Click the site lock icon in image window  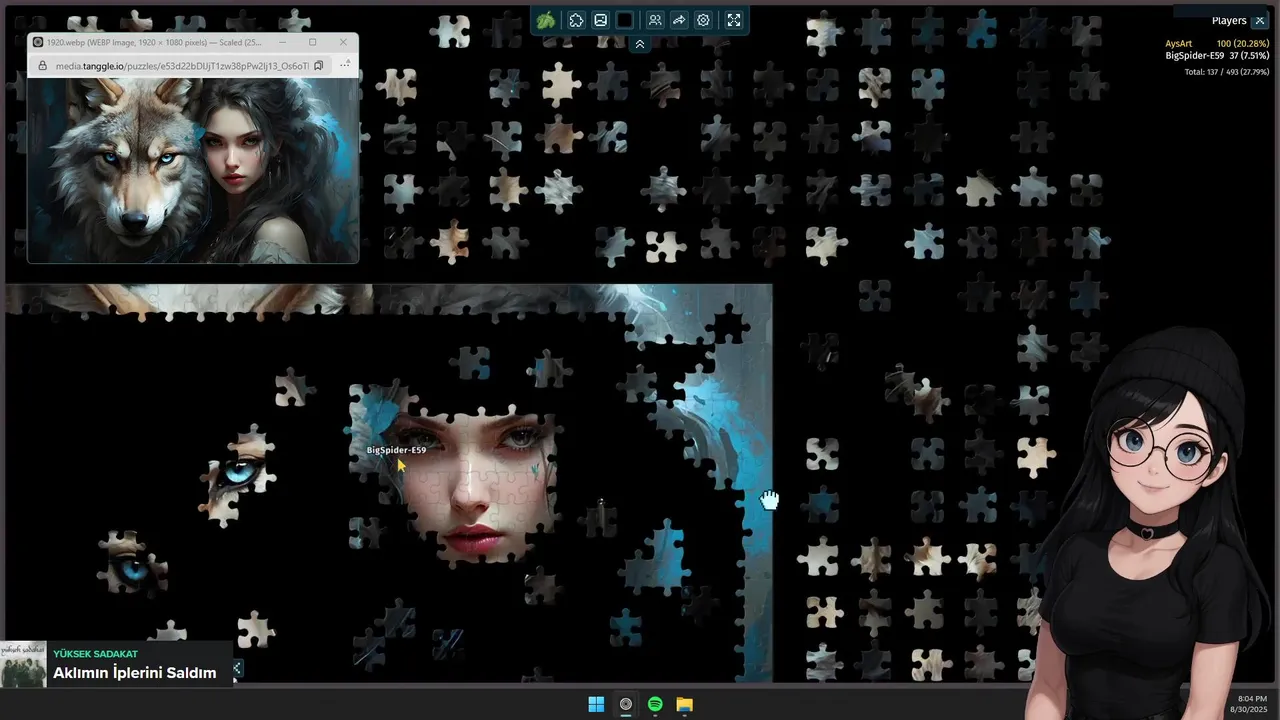pyautogui.click(x=41, y=66)
